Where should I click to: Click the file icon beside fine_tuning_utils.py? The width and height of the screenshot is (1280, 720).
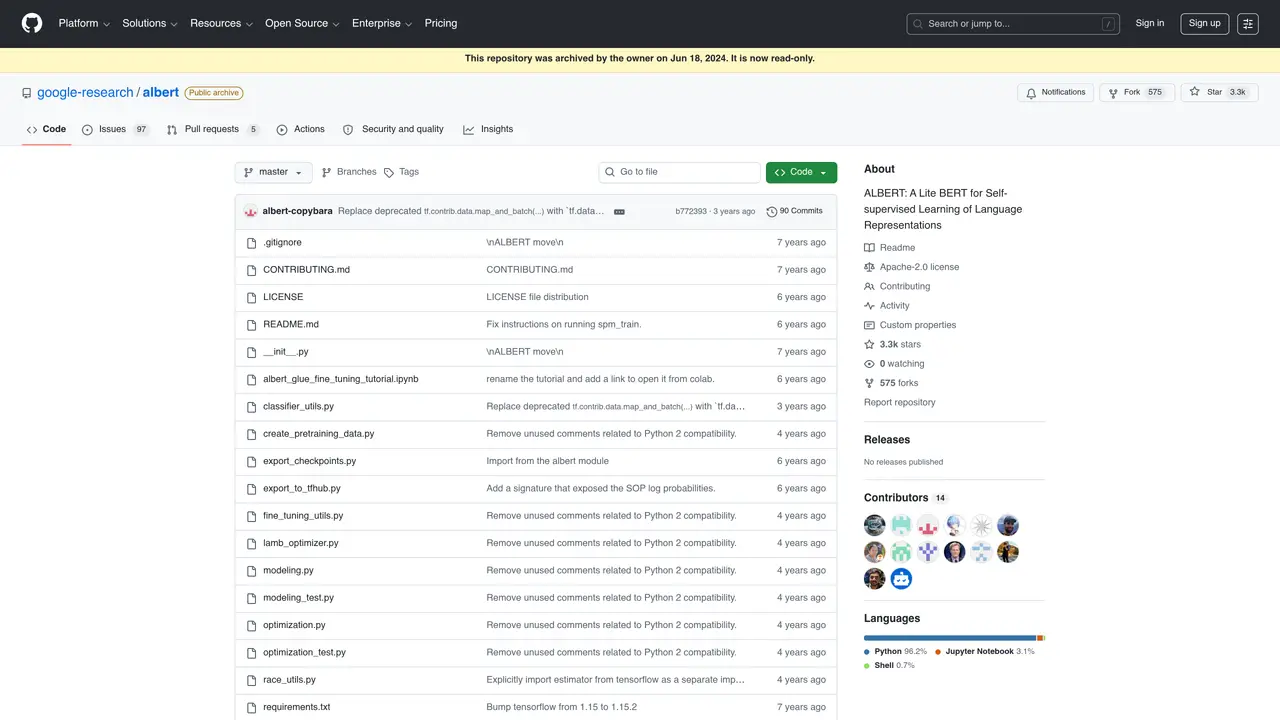[x=252, y=516]
